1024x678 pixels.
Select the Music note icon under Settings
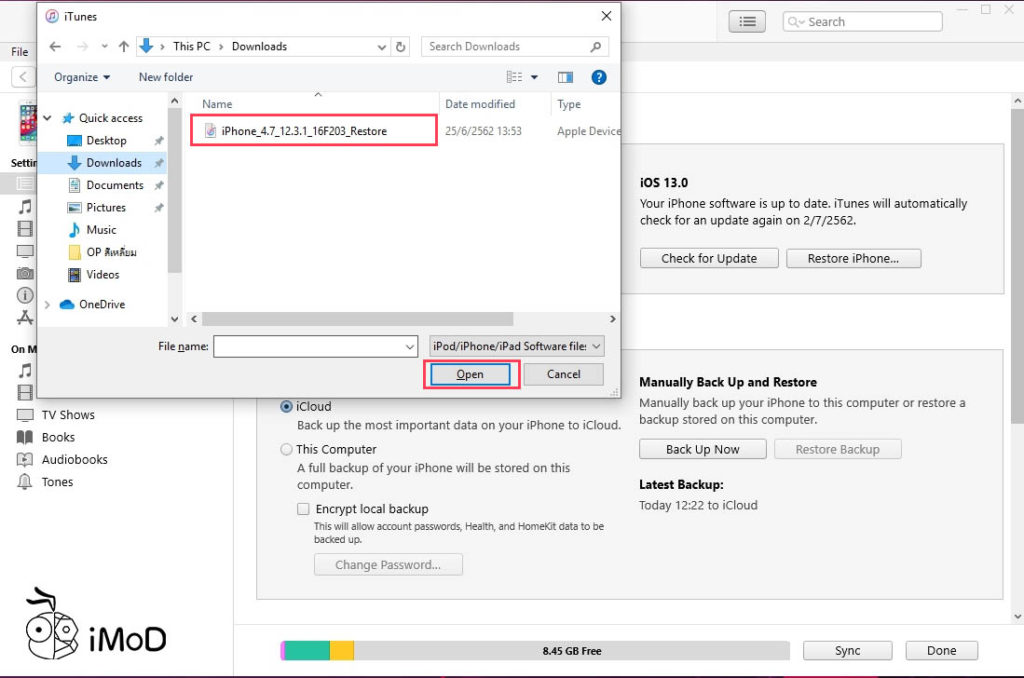tap(25, 206)
